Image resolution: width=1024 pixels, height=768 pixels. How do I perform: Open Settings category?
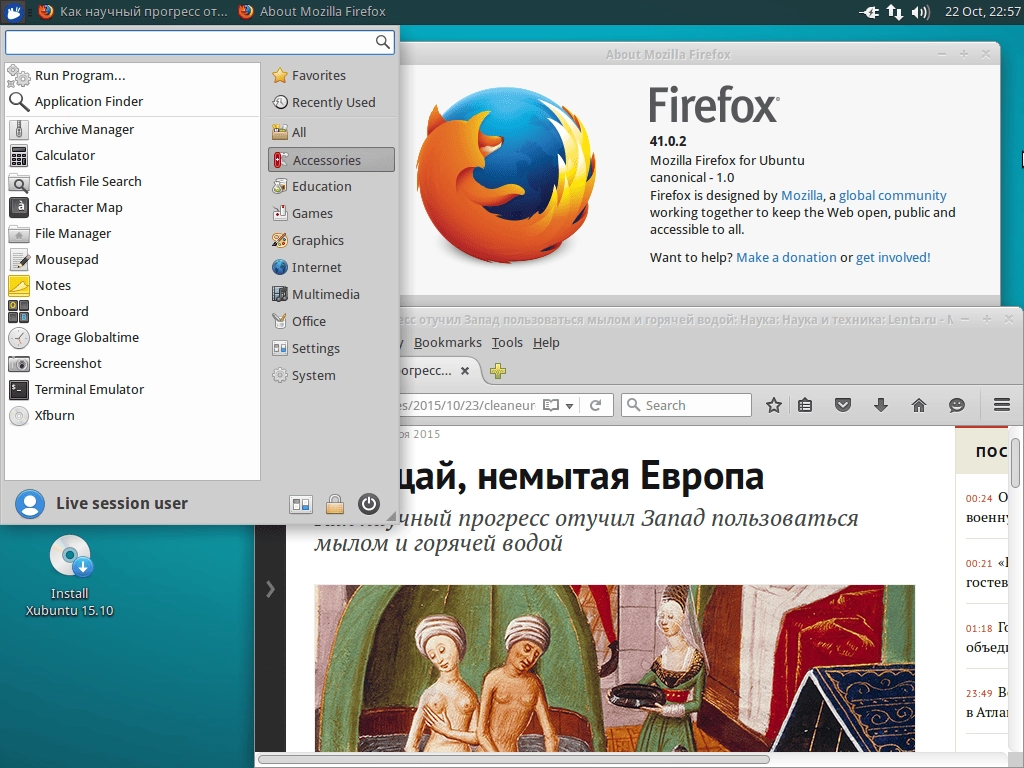pos(332,349)
